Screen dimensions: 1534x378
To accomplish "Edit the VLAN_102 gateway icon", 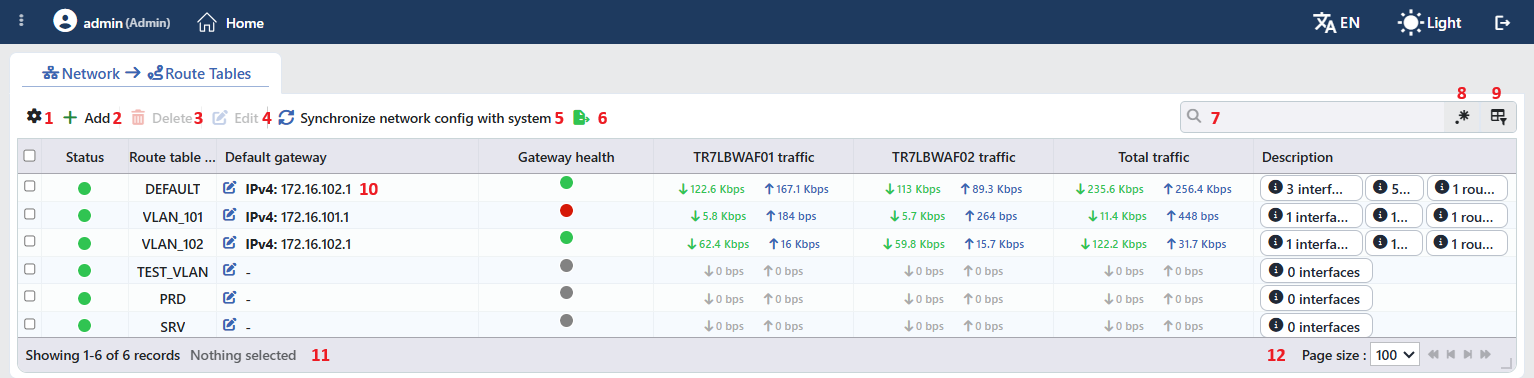I will coord(230,242).
